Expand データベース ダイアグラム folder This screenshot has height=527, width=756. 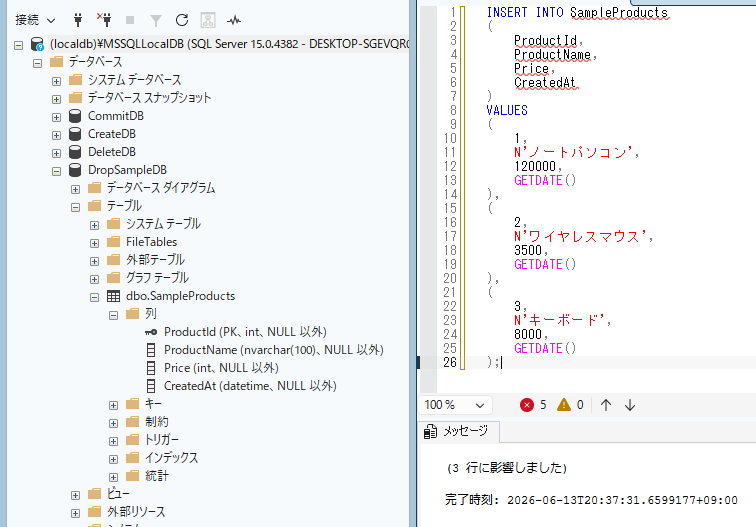75,189
